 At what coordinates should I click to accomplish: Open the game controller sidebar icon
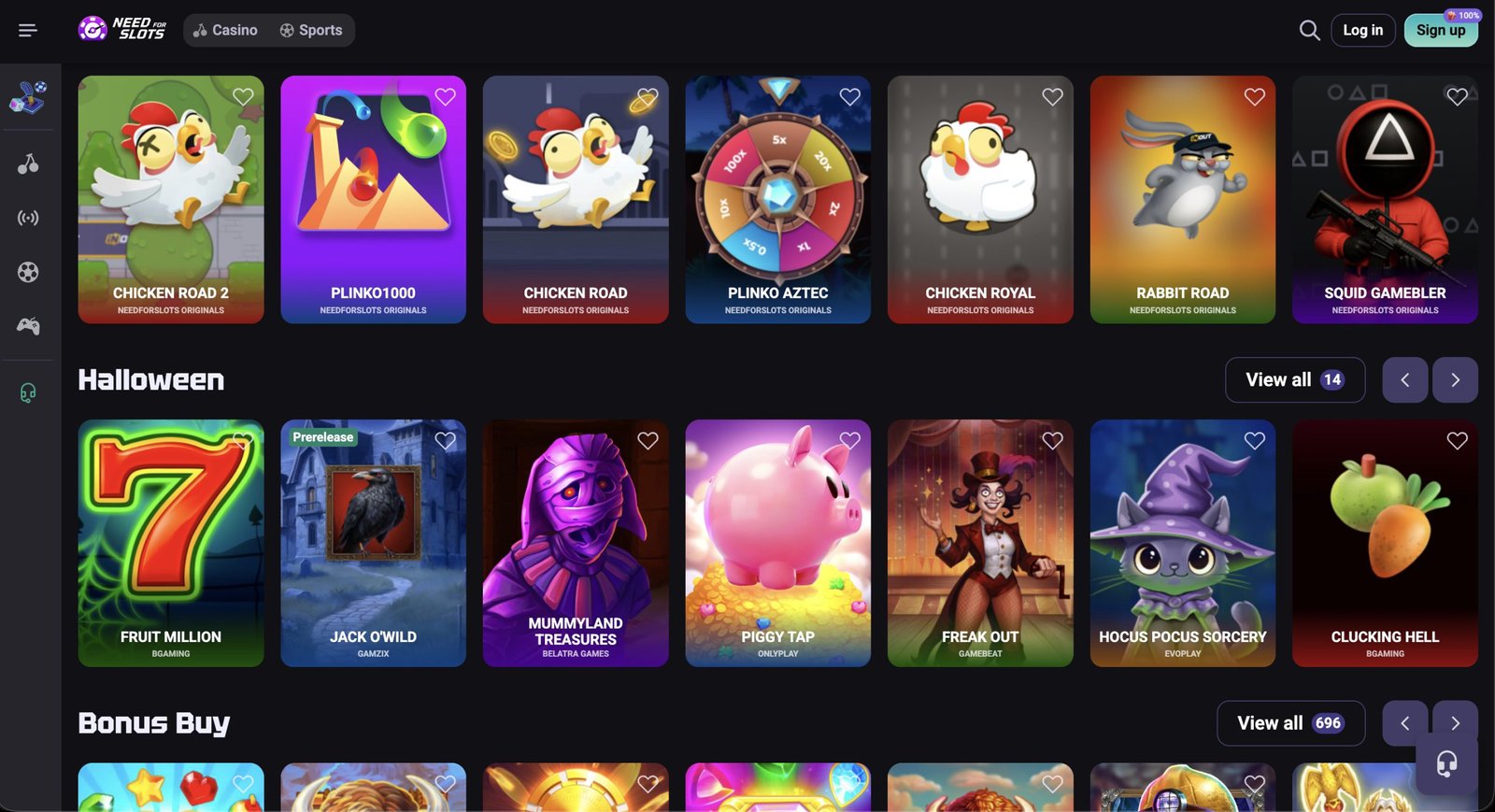(x=28, y=326)
